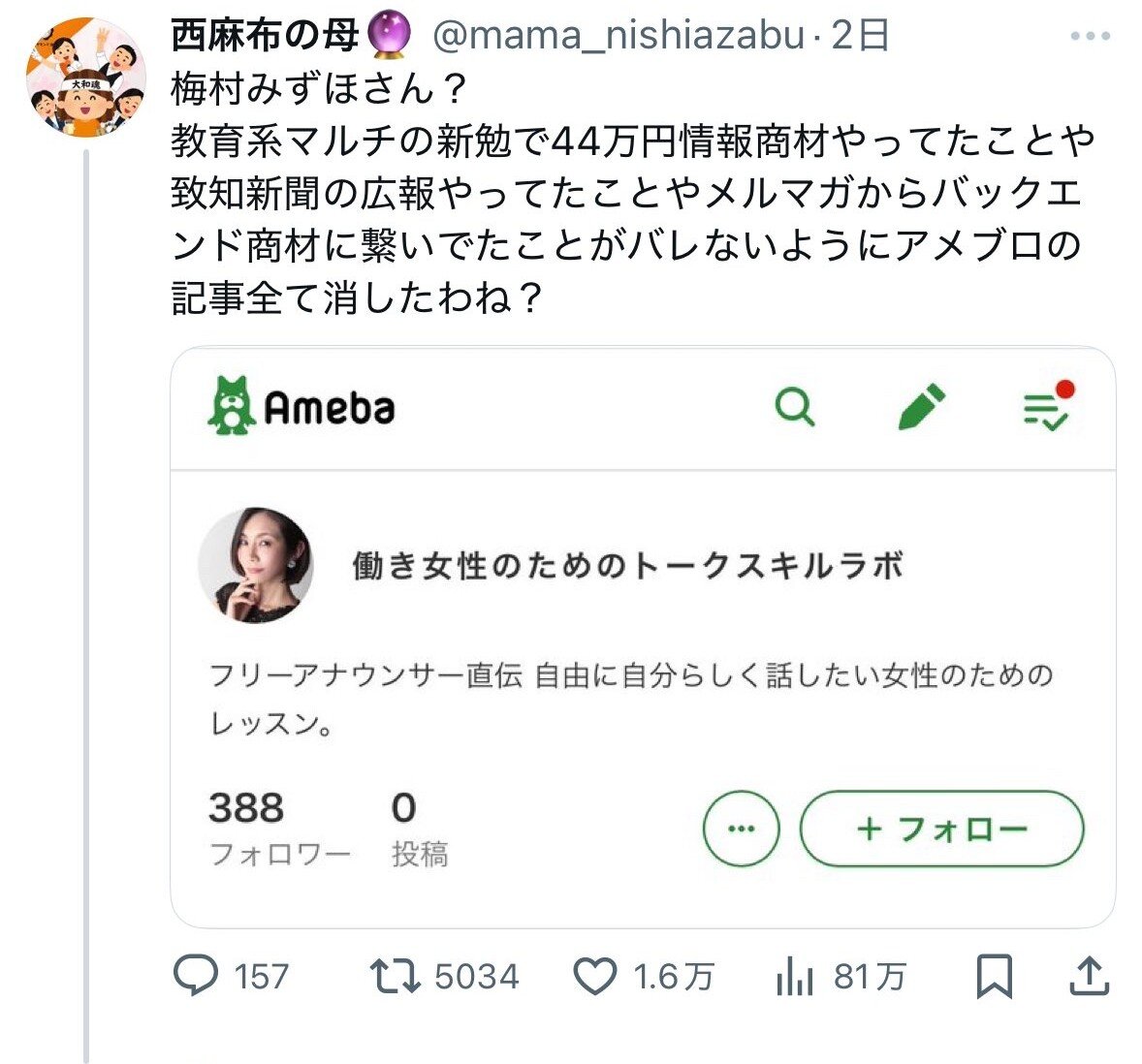Click the green pencil write icon
The height and width of the screenshot is (1064, 1142).
921,406
